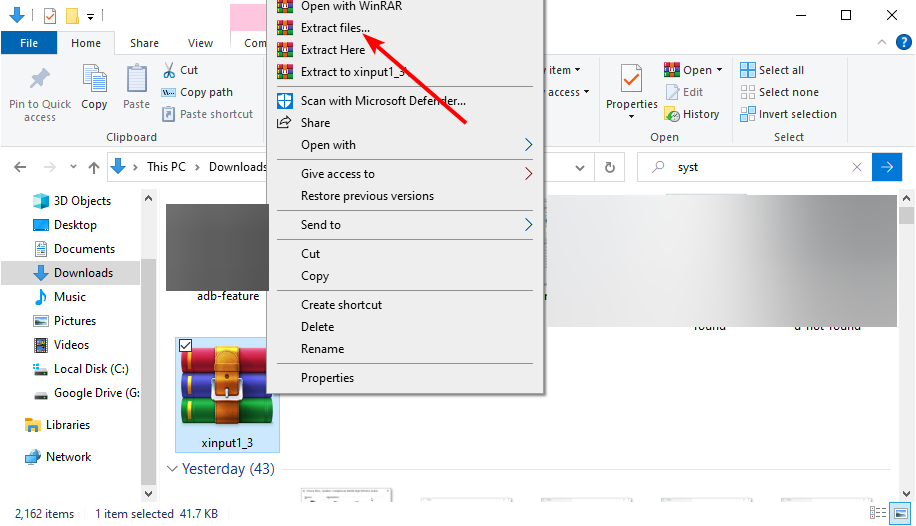Refresh the current folder
916x526 pixels.
pyautogui.click(x=609, y=168)
